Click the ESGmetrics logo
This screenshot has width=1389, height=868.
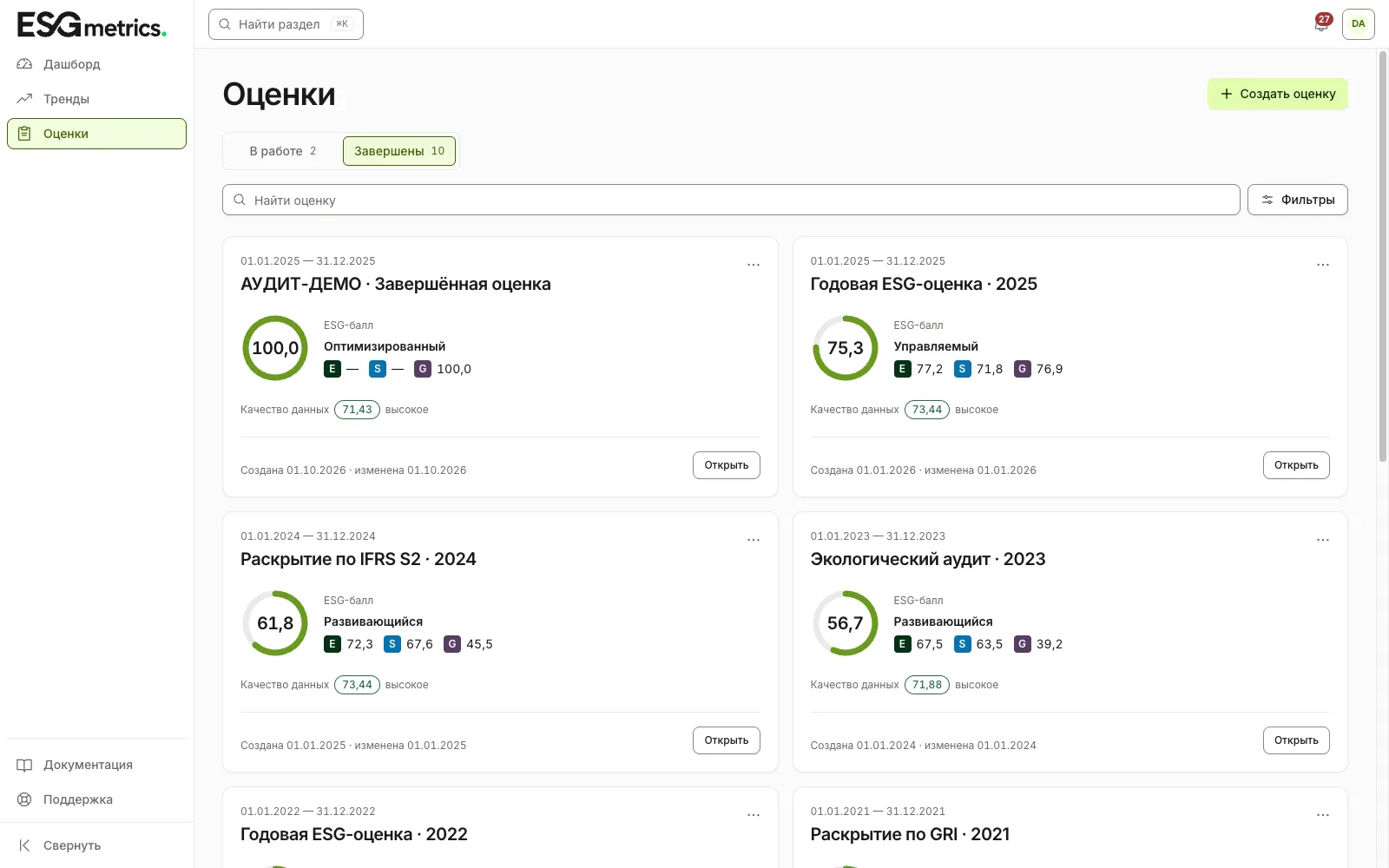click(92, 24)
